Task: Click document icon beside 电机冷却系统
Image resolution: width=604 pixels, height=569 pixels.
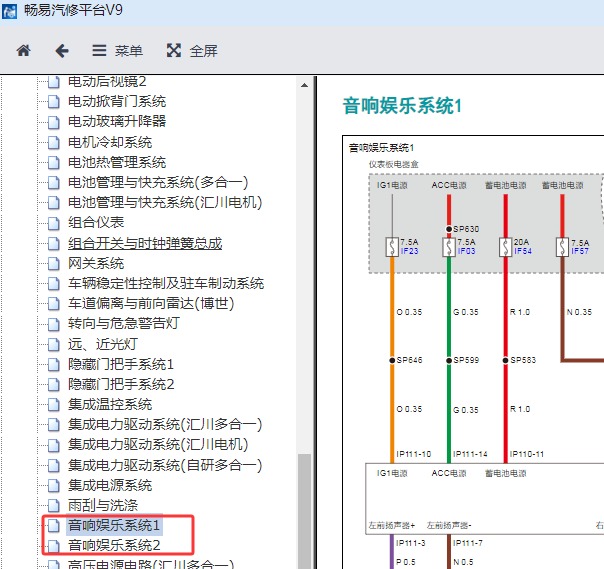Action: 54,143
